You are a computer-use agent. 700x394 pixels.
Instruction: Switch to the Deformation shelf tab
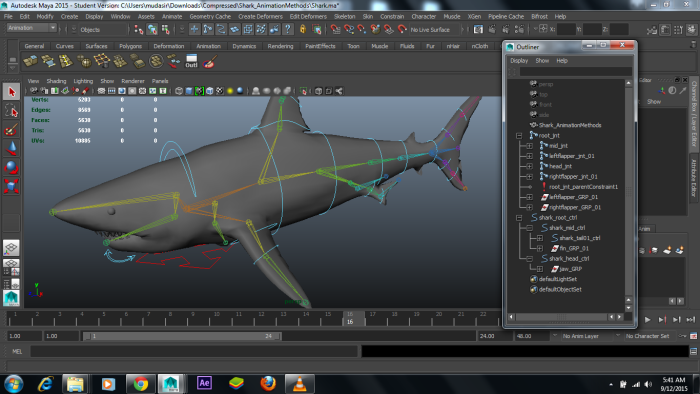(169, 46)
